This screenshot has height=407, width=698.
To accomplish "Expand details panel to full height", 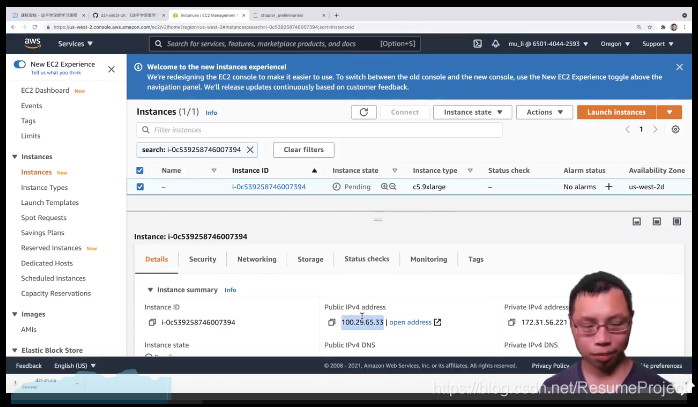I will 677,221.
